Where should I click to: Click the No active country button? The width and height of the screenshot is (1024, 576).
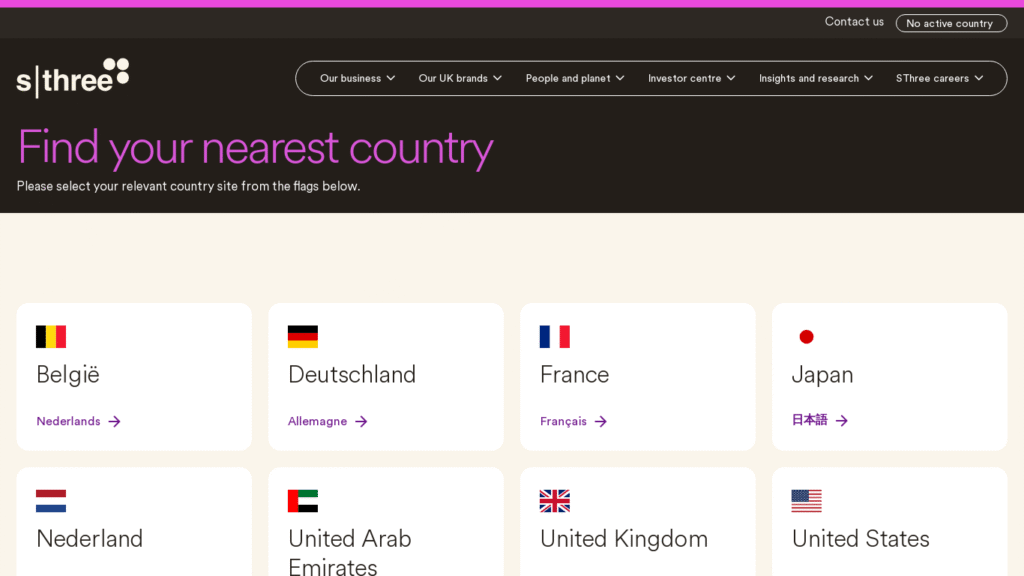950,23
